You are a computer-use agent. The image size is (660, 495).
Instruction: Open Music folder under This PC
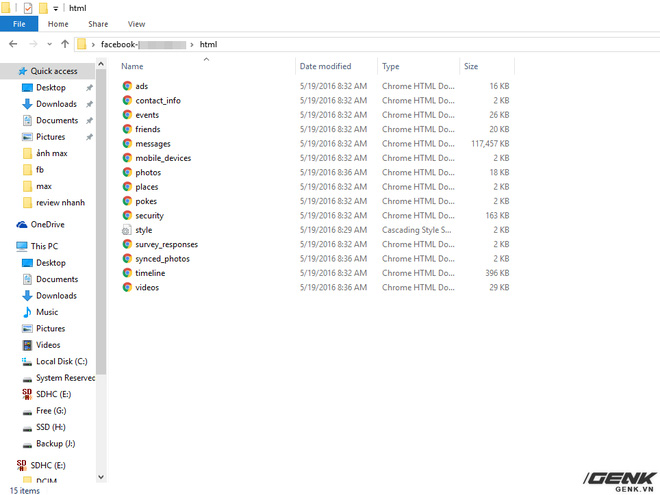47,312
